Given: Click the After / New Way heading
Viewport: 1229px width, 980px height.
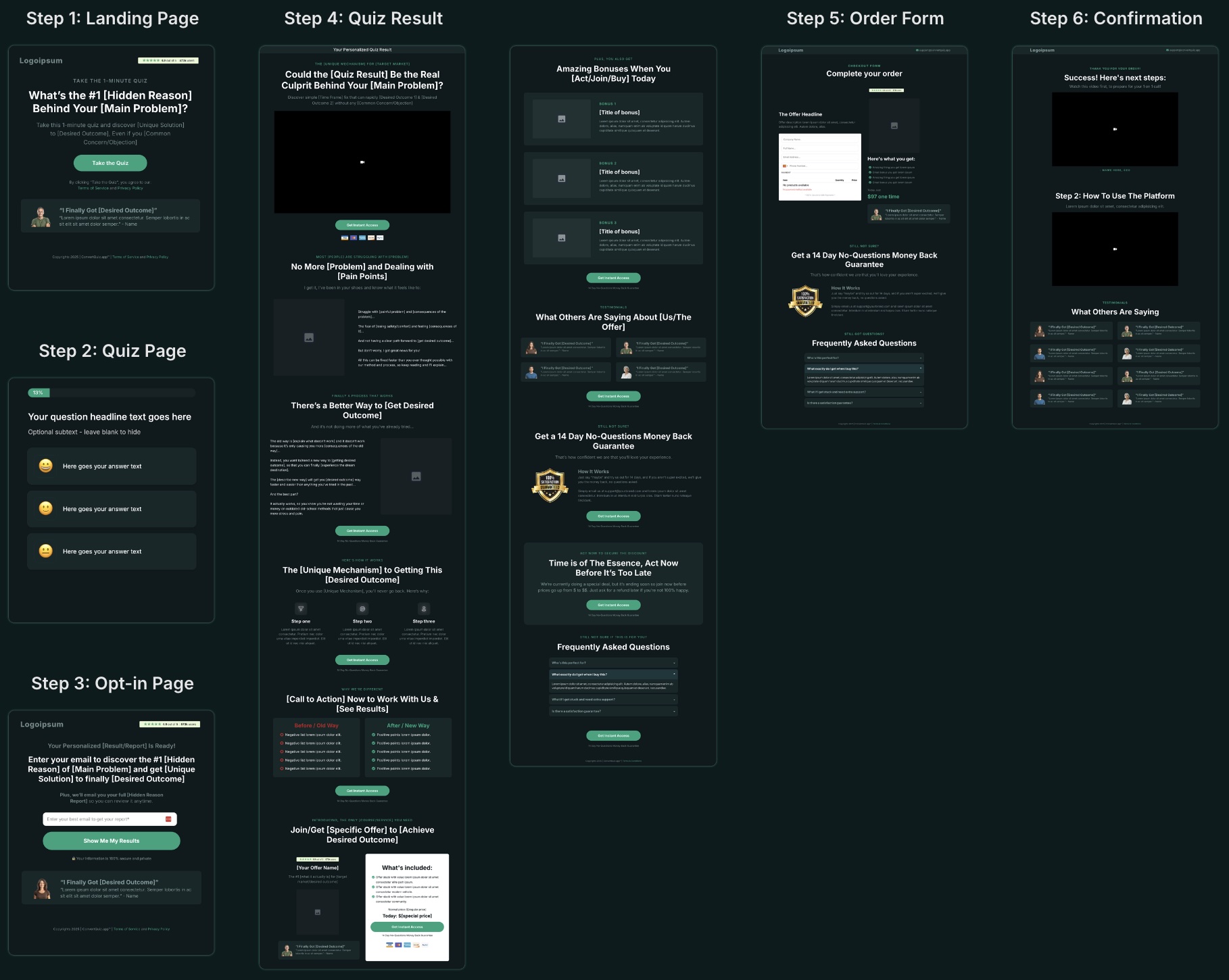Looking at the screenshot, I should (x=408, y=726).
